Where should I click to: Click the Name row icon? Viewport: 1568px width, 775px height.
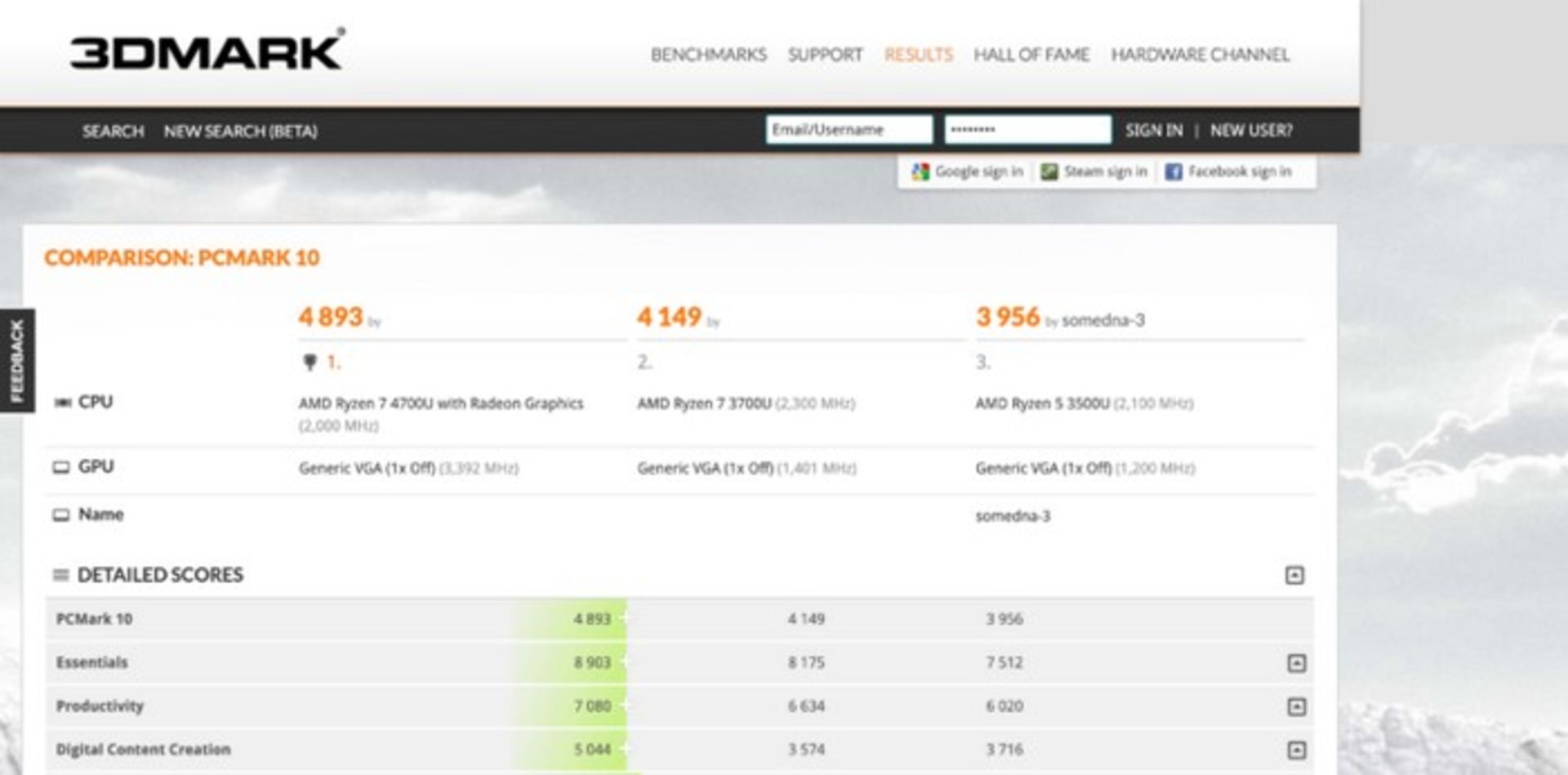coord(60,514)
